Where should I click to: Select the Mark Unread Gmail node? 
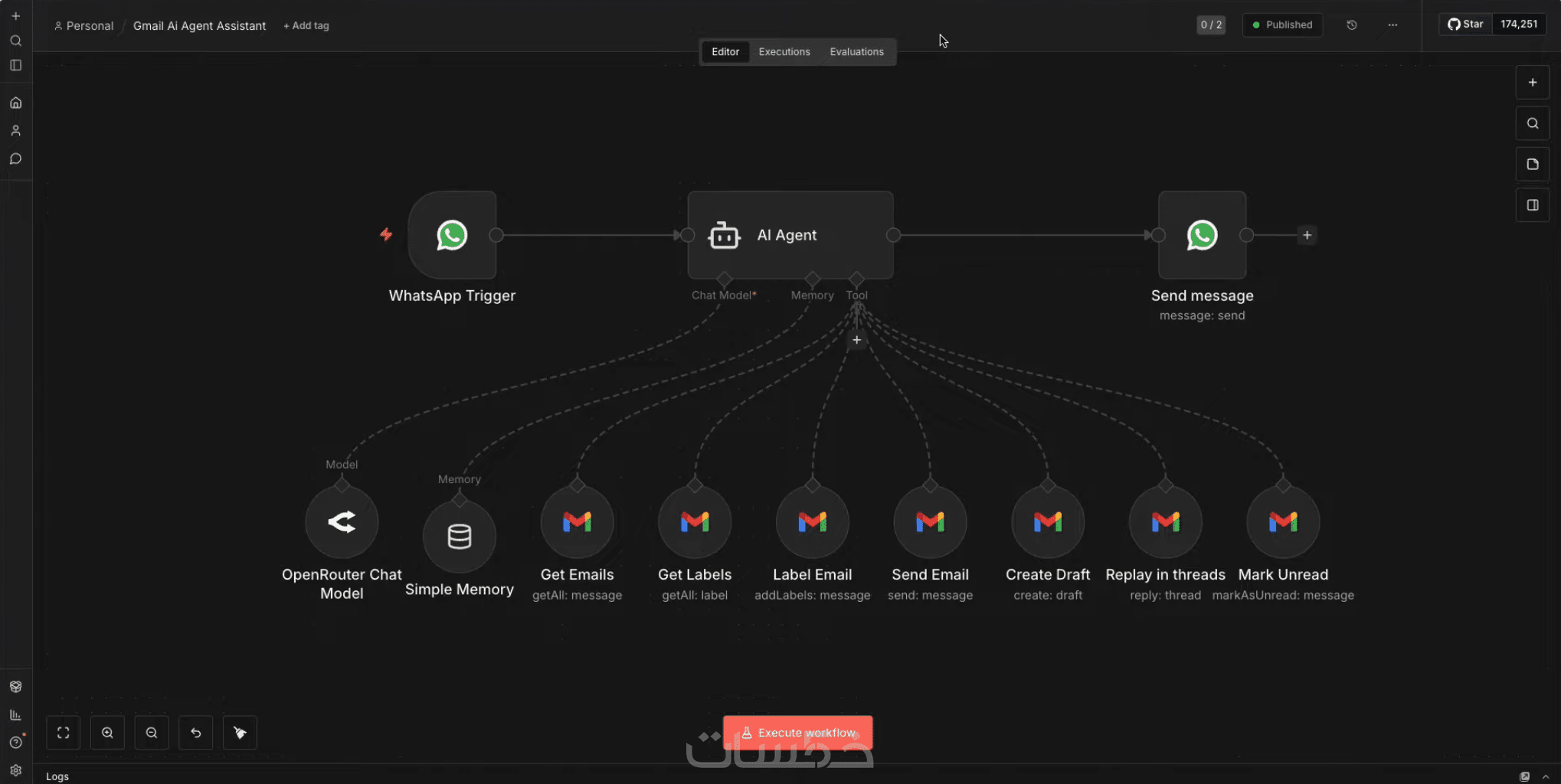pyautogui.click(x=1284, y=522)
